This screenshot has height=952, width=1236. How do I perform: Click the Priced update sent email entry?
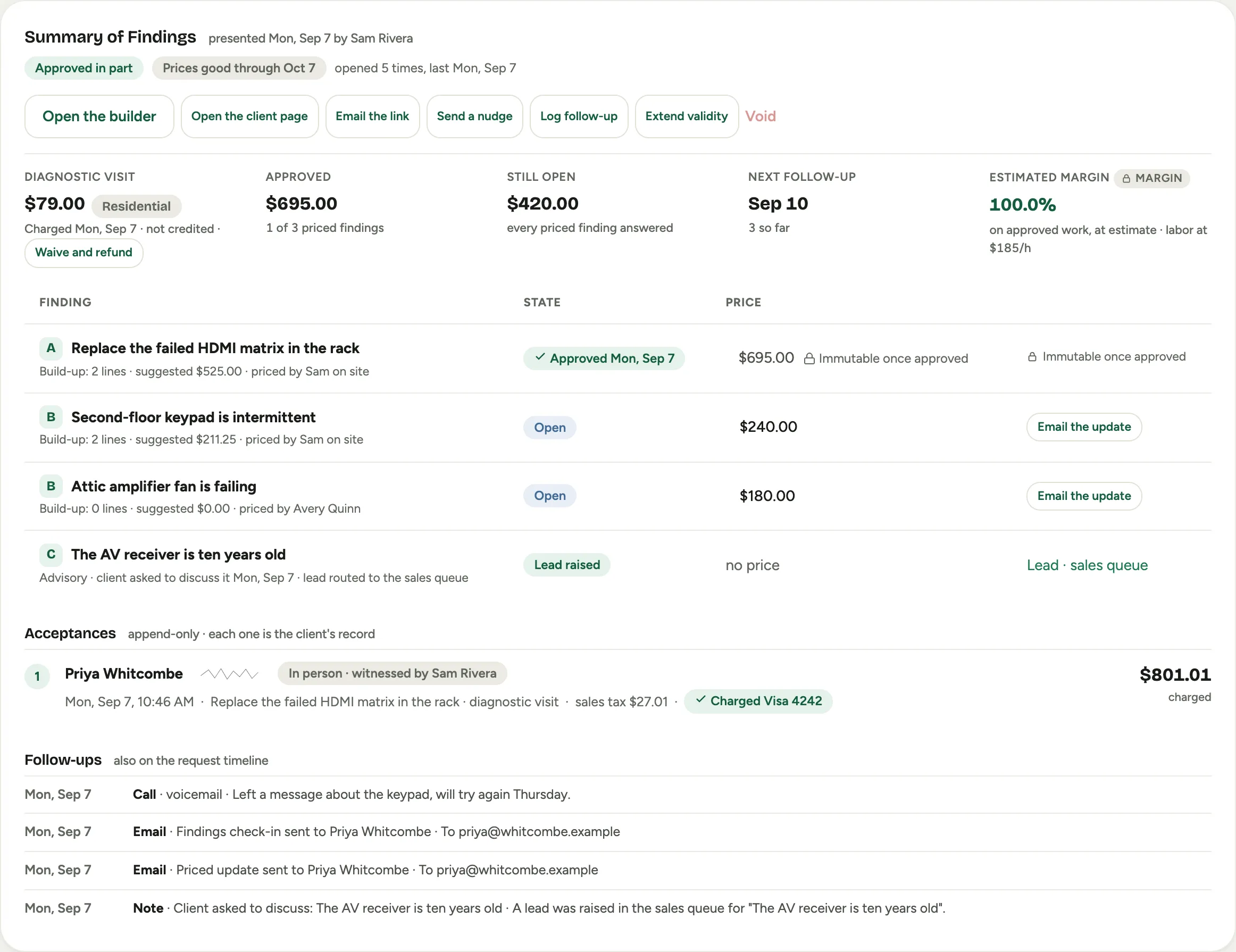coord(618,870)
